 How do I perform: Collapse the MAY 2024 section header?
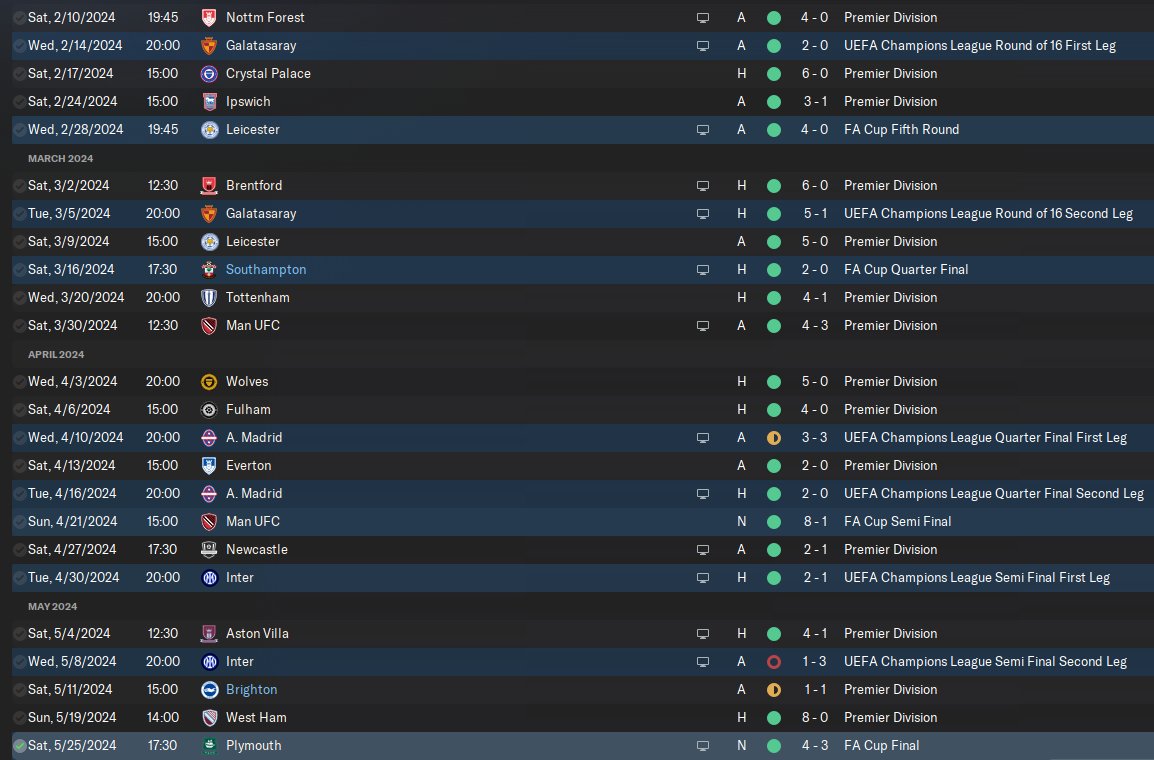coord(52,606)
